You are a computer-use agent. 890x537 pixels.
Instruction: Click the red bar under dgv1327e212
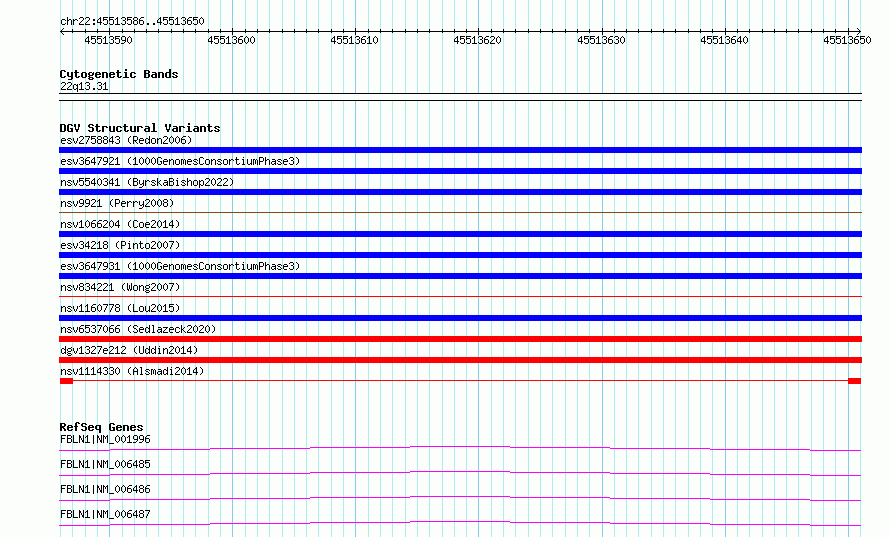[x=460, y=360]
